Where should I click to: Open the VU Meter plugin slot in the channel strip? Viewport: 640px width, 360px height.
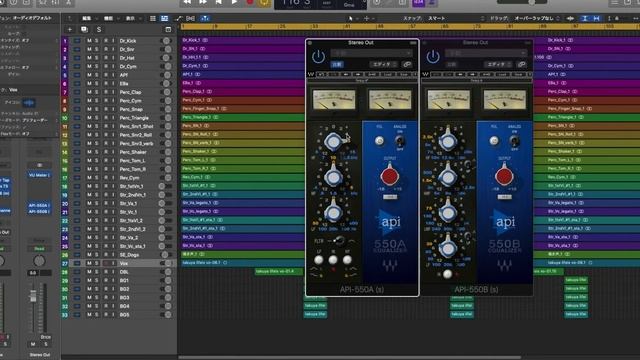click(x=39, y=175)
